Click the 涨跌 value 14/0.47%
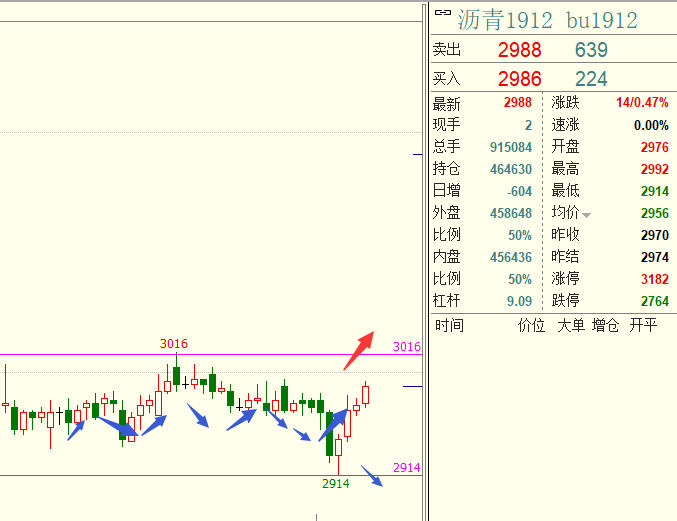Viewport: 677px width, 521px height. (642, 102)
